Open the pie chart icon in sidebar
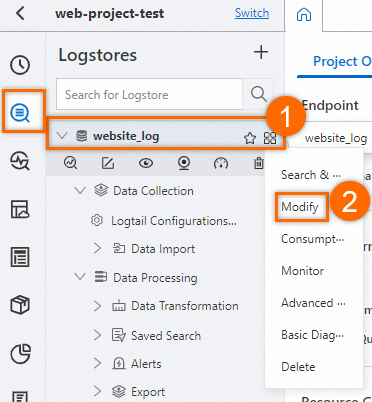This screenshot has height=402, width=372. tap(20, 354)
